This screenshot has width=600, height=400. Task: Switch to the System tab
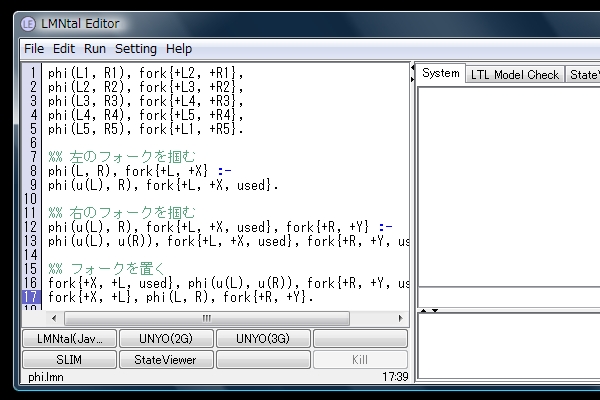[440, 74]
